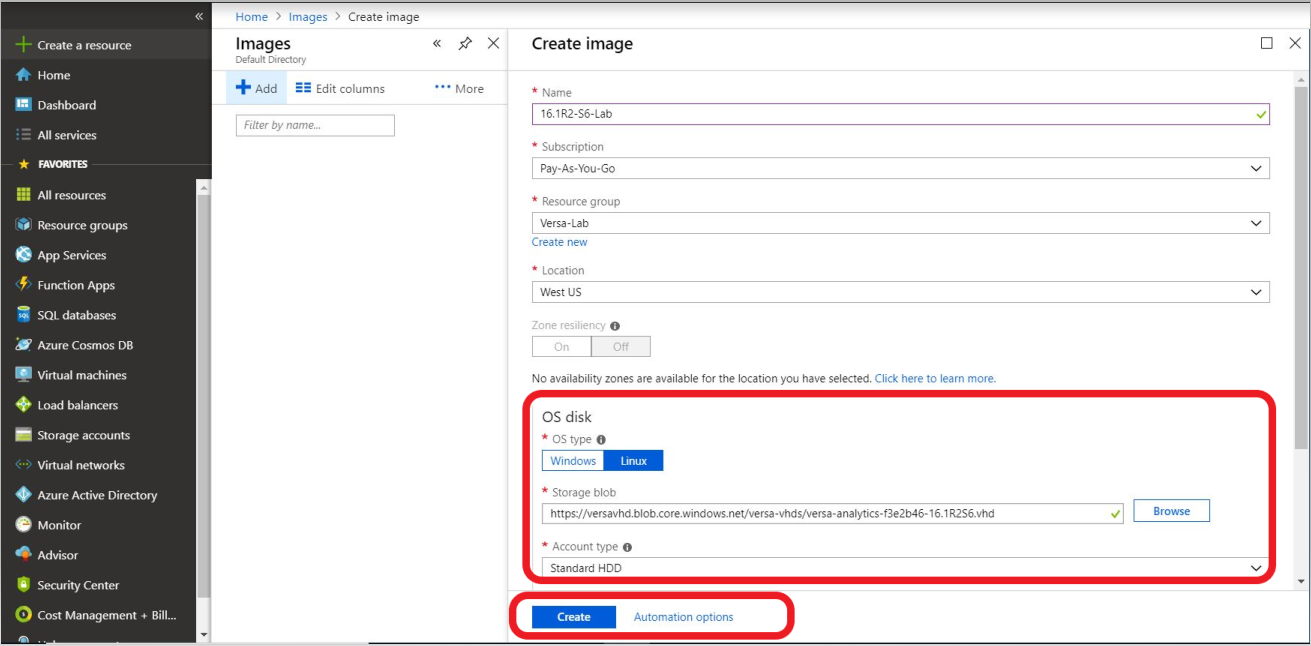Image resolution: width=1311 pixels, height=646 pixels.
Task: Collapse sidebar with double-chevron icon
Action: pos(199,16)
